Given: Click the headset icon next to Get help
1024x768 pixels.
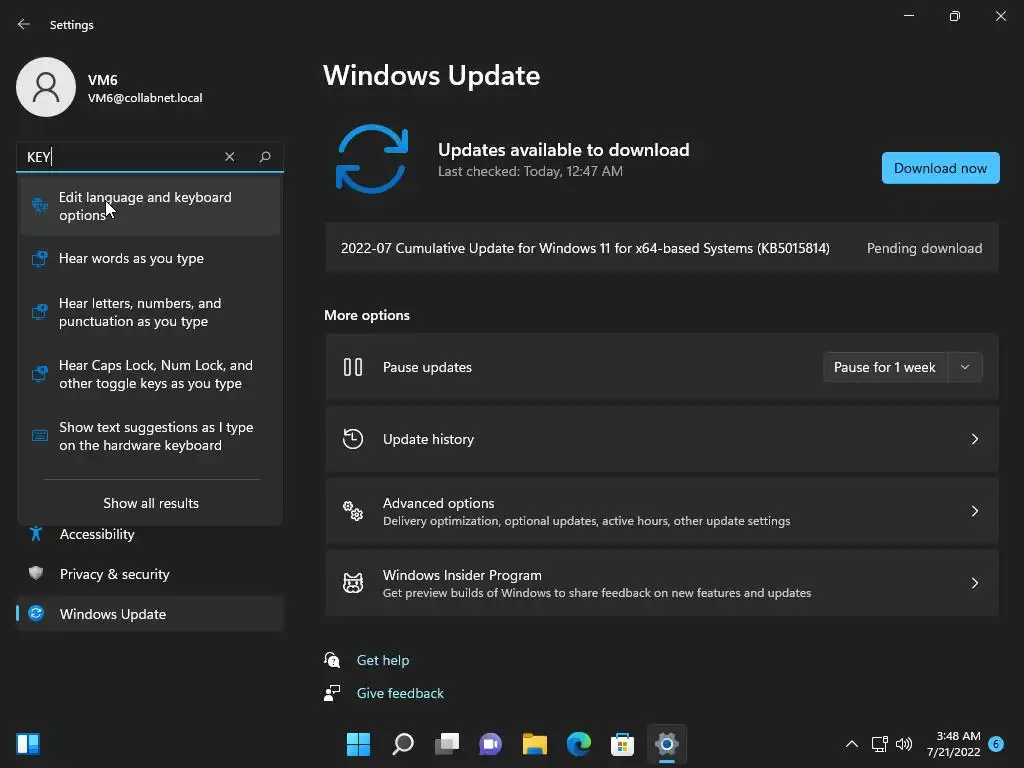Looking at the screenshot, I should point(332,660).
